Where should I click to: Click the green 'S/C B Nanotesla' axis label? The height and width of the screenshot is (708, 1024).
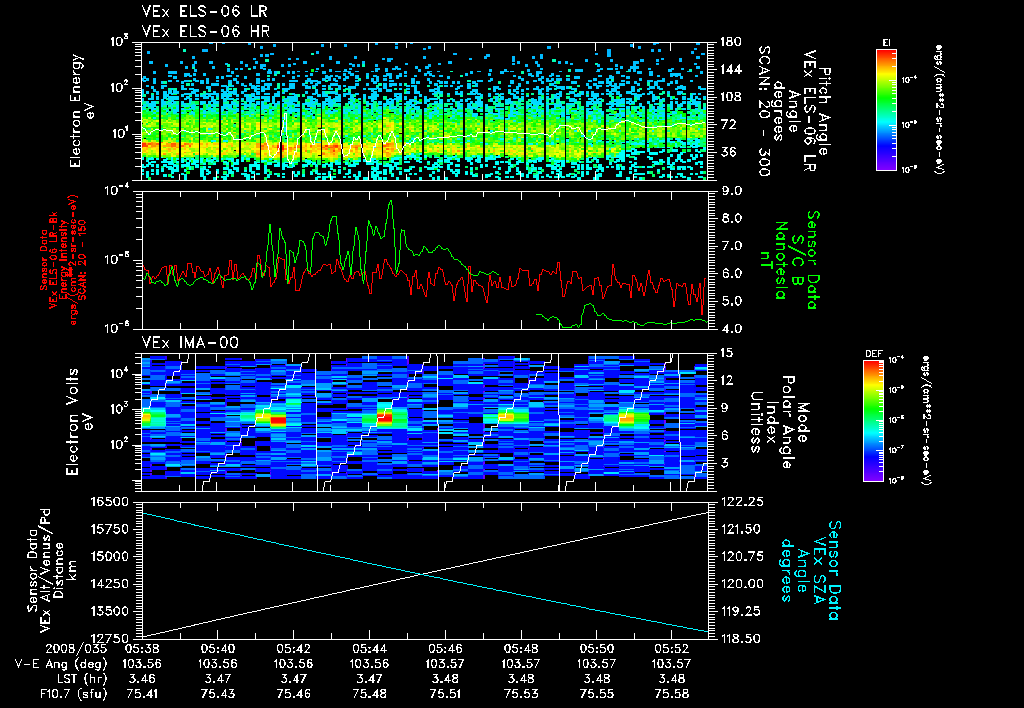coord(787,260)
